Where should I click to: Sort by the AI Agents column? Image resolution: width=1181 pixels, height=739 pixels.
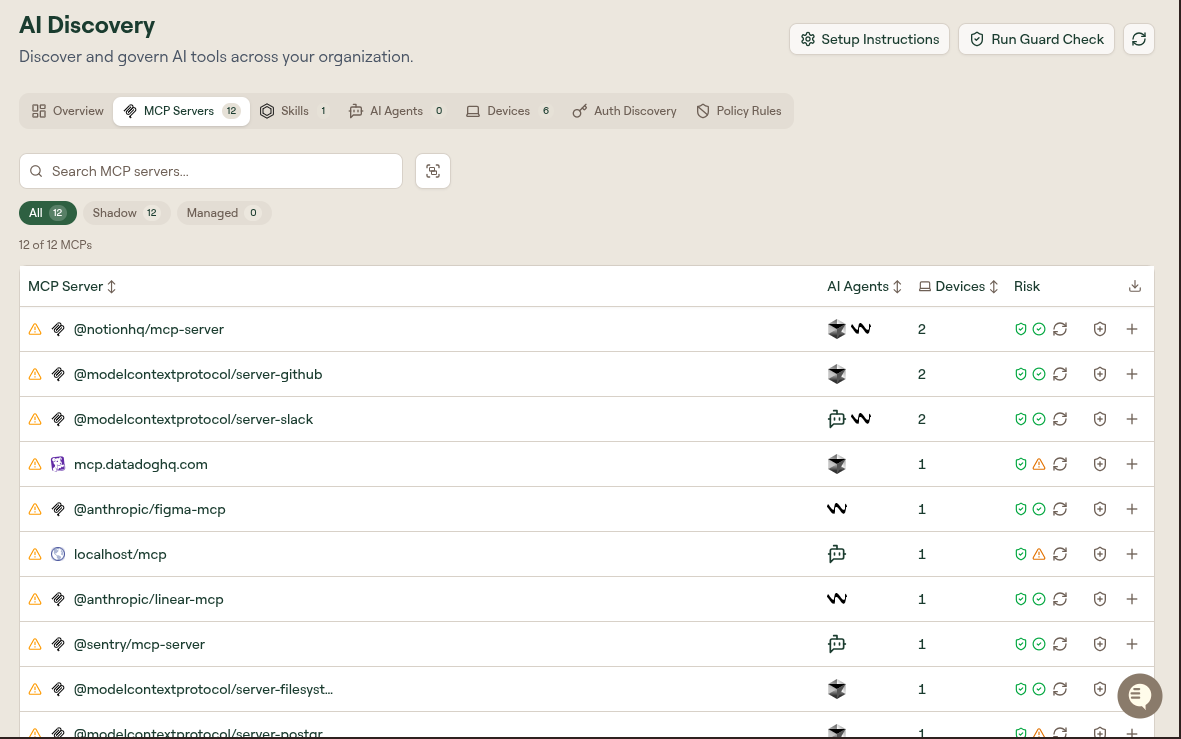[x=865, y=286]
